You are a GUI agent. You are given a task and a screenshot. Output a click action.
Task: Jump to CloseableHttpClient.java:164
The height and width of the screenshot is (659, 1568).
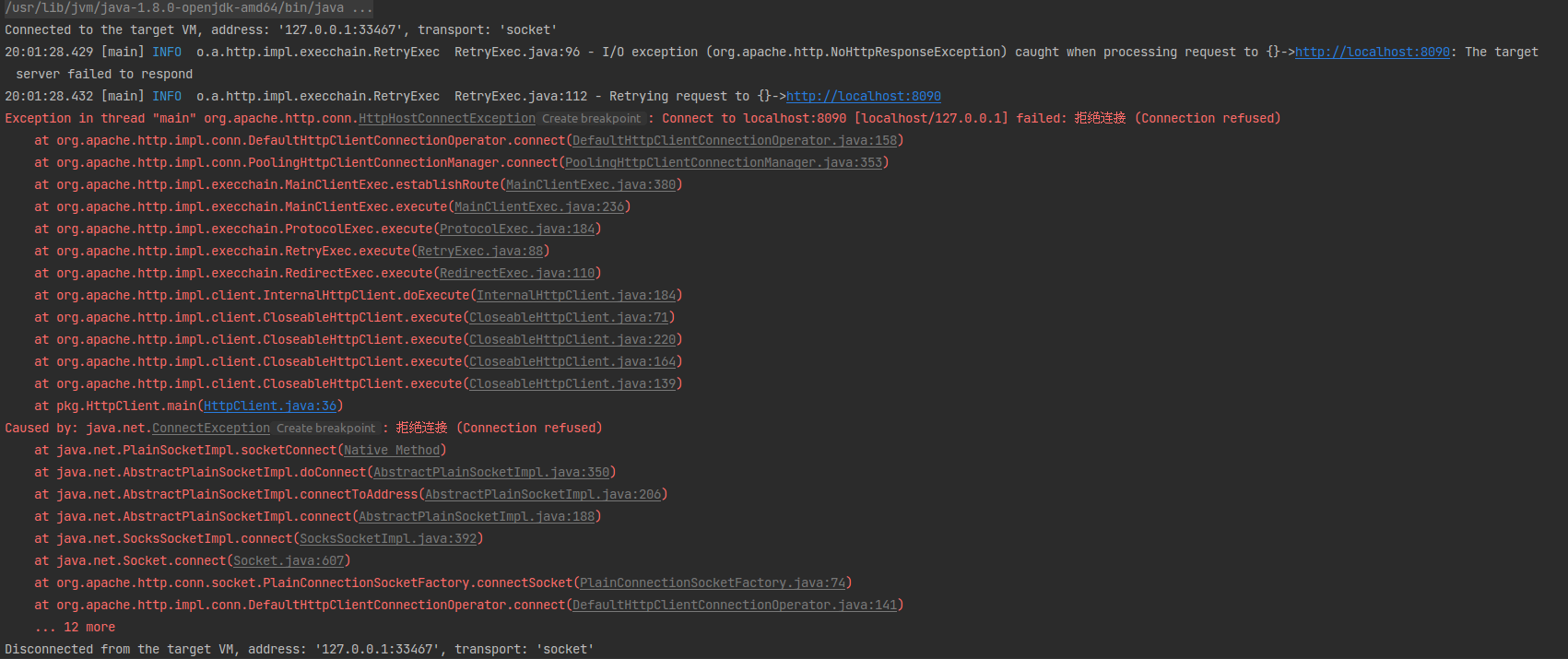point(572,361)
